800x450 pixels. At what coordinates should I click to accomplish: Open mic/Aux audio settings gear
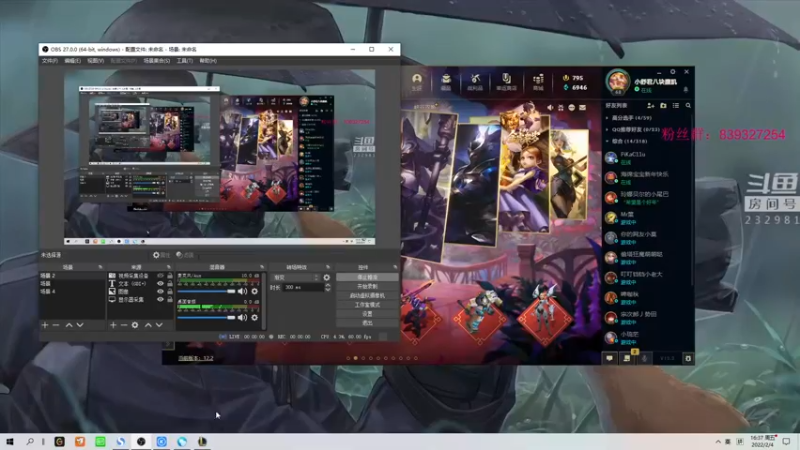tap(255, 291)
